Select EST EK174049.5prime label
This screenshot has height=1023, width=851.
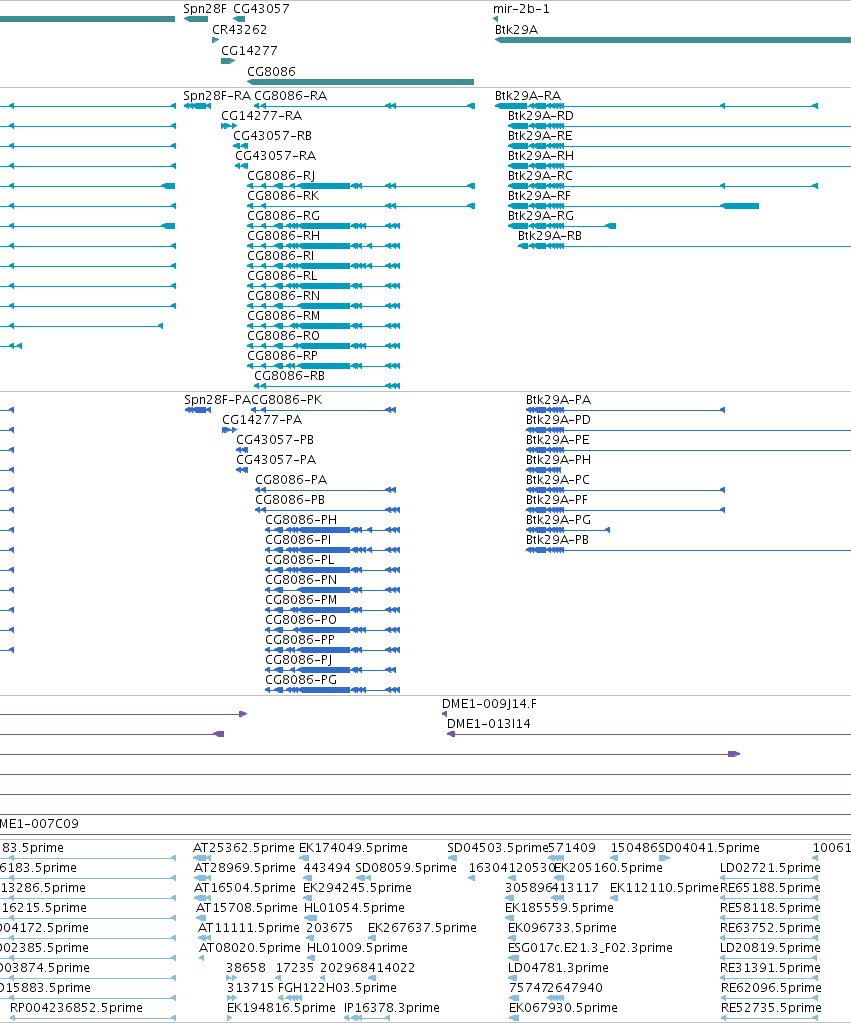(x=353, y=847)
